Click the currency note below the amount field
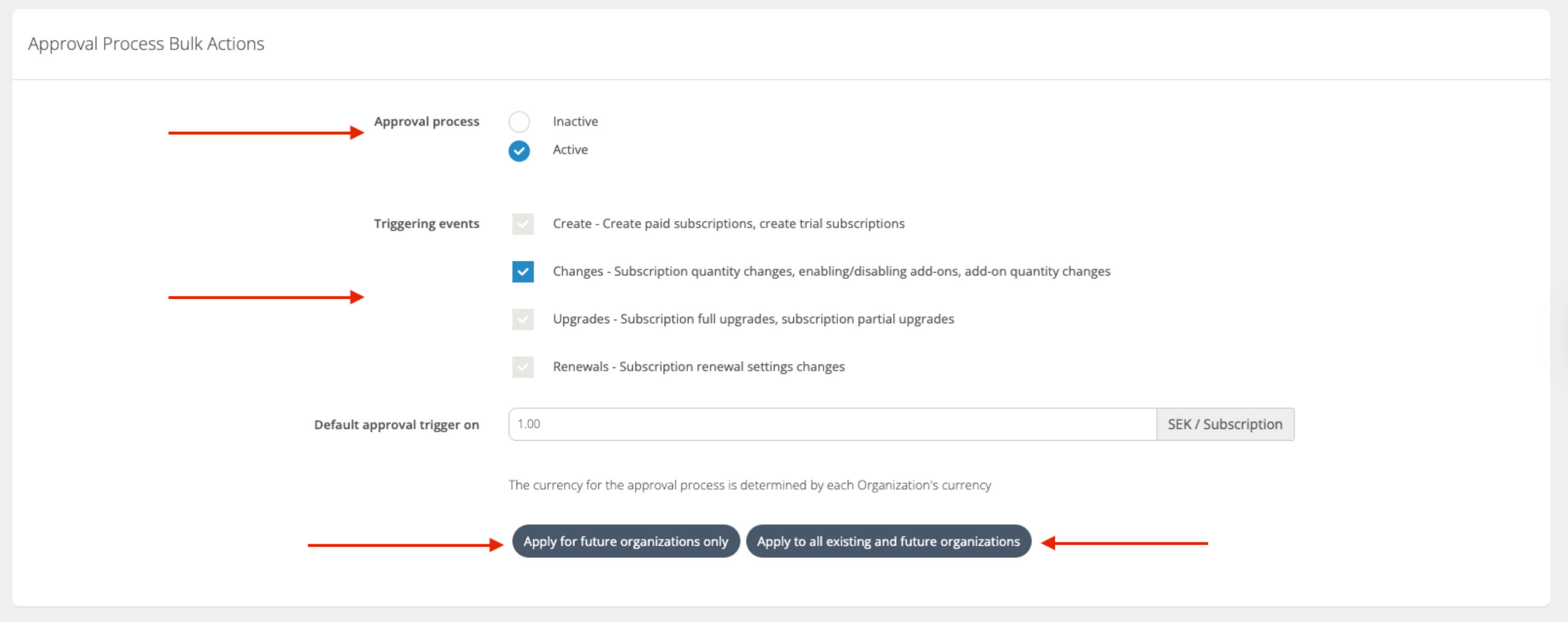 (x=749, y=485)
